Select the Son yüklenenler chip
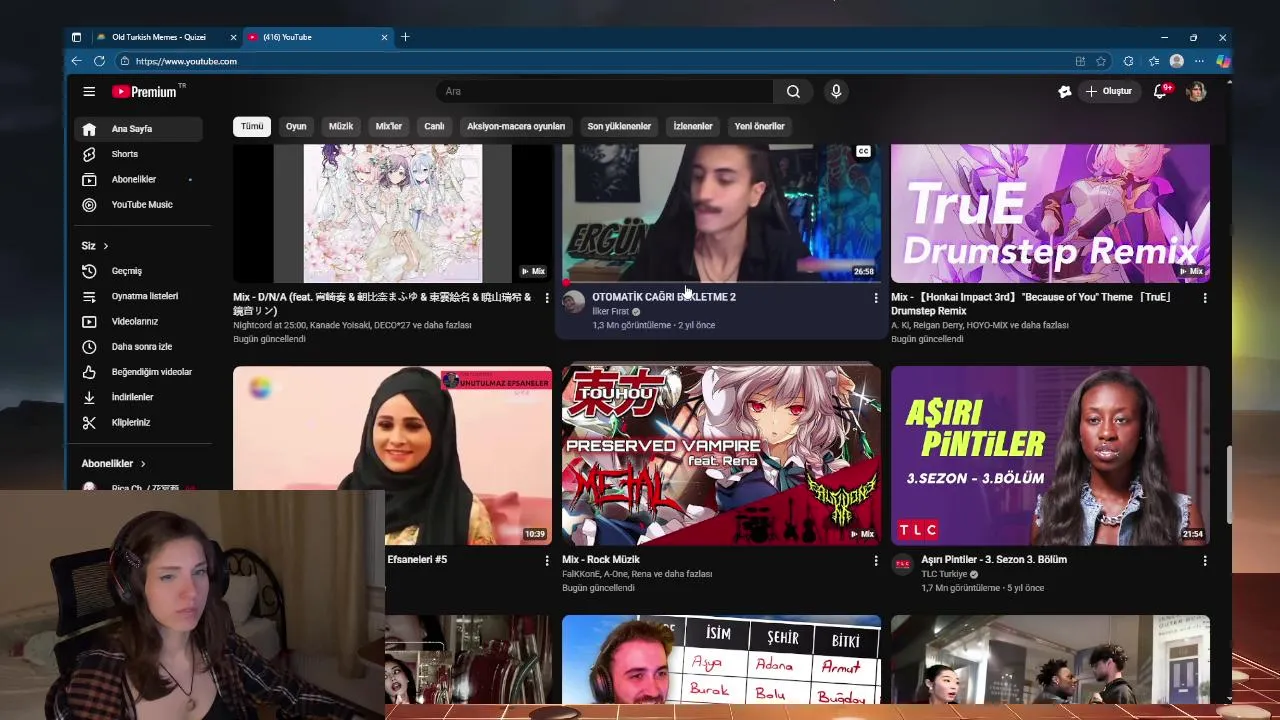The height and width of the screenshot is (720, 1280). (619, 126)
